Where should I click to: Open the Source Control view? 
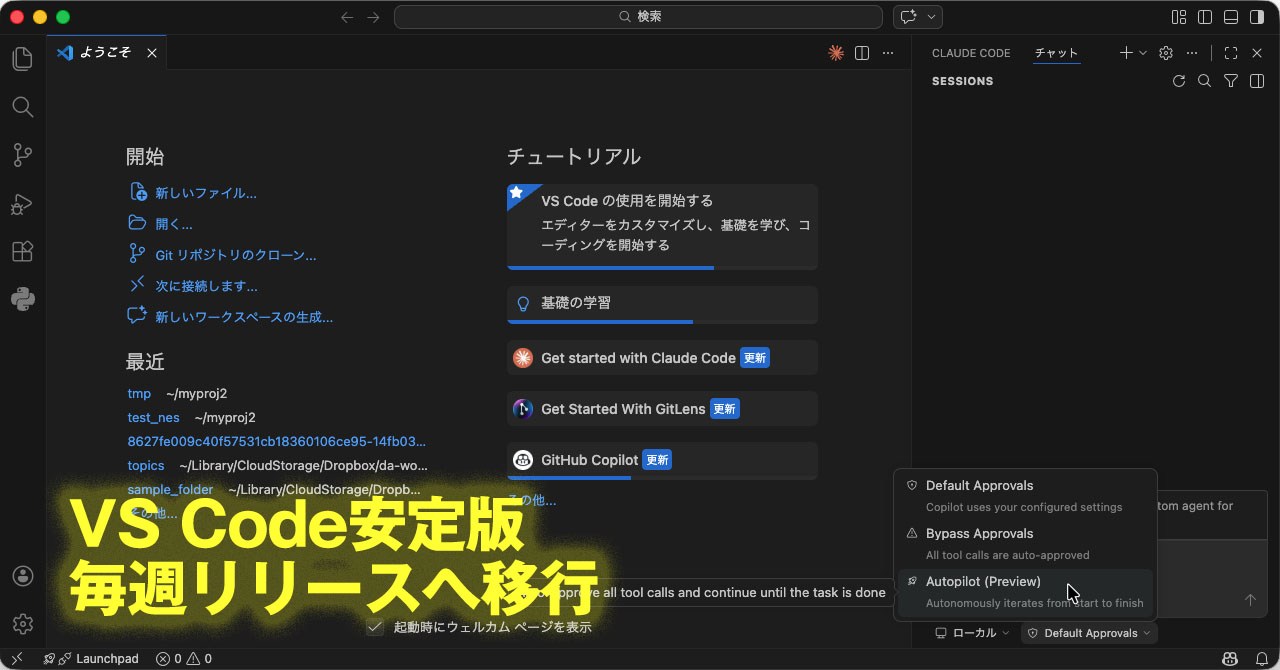[22, 155]
